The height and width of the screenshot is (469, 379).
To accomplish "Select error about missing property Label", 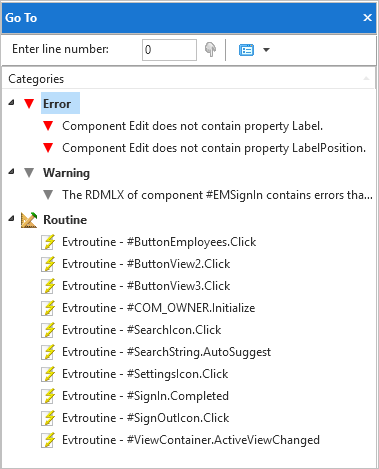I will [192, 126].
